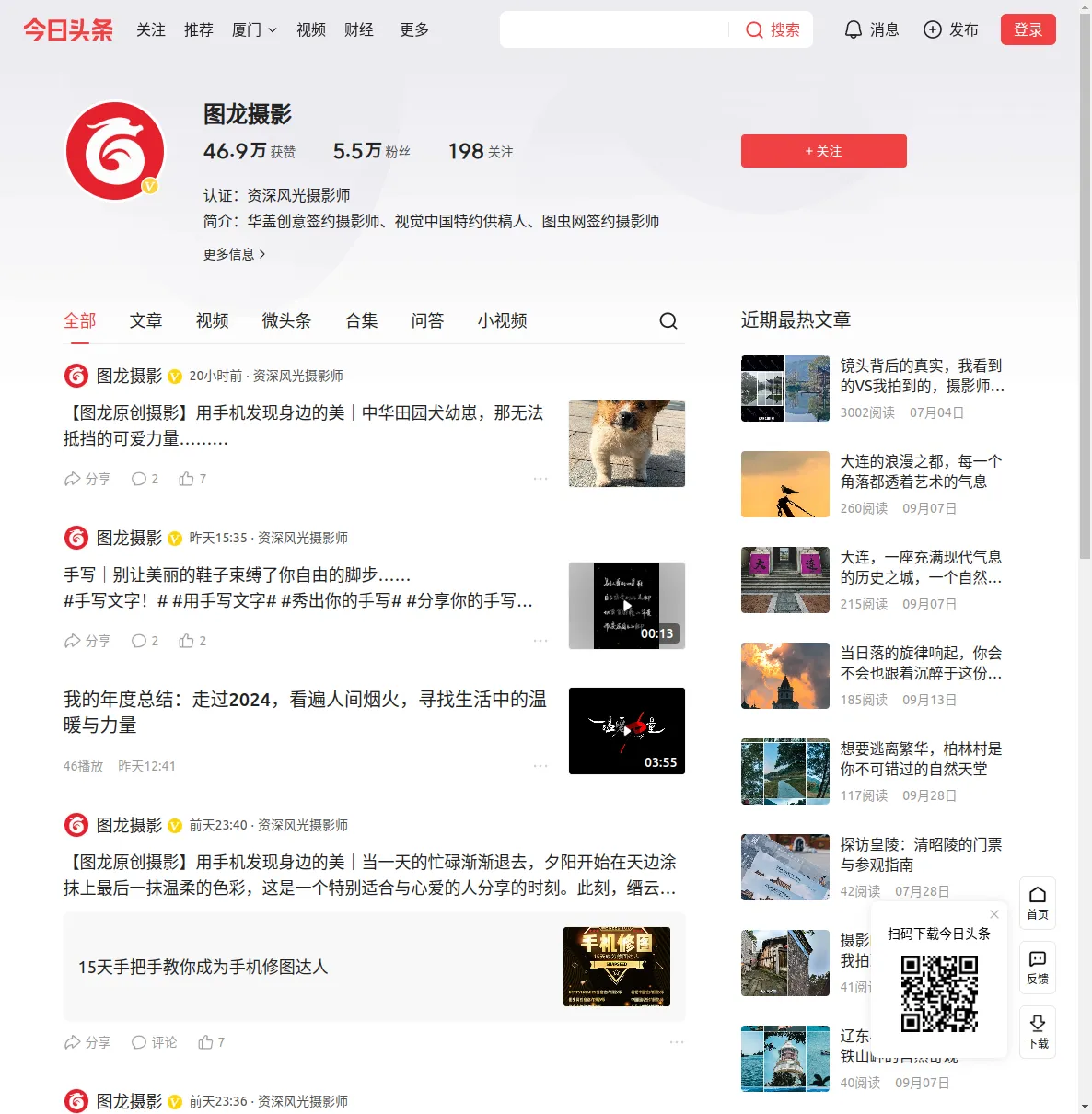Open article 探访皇陵：清昭陵 in hot list
Screen dimensions: 1092x1114
click(921, 854)
